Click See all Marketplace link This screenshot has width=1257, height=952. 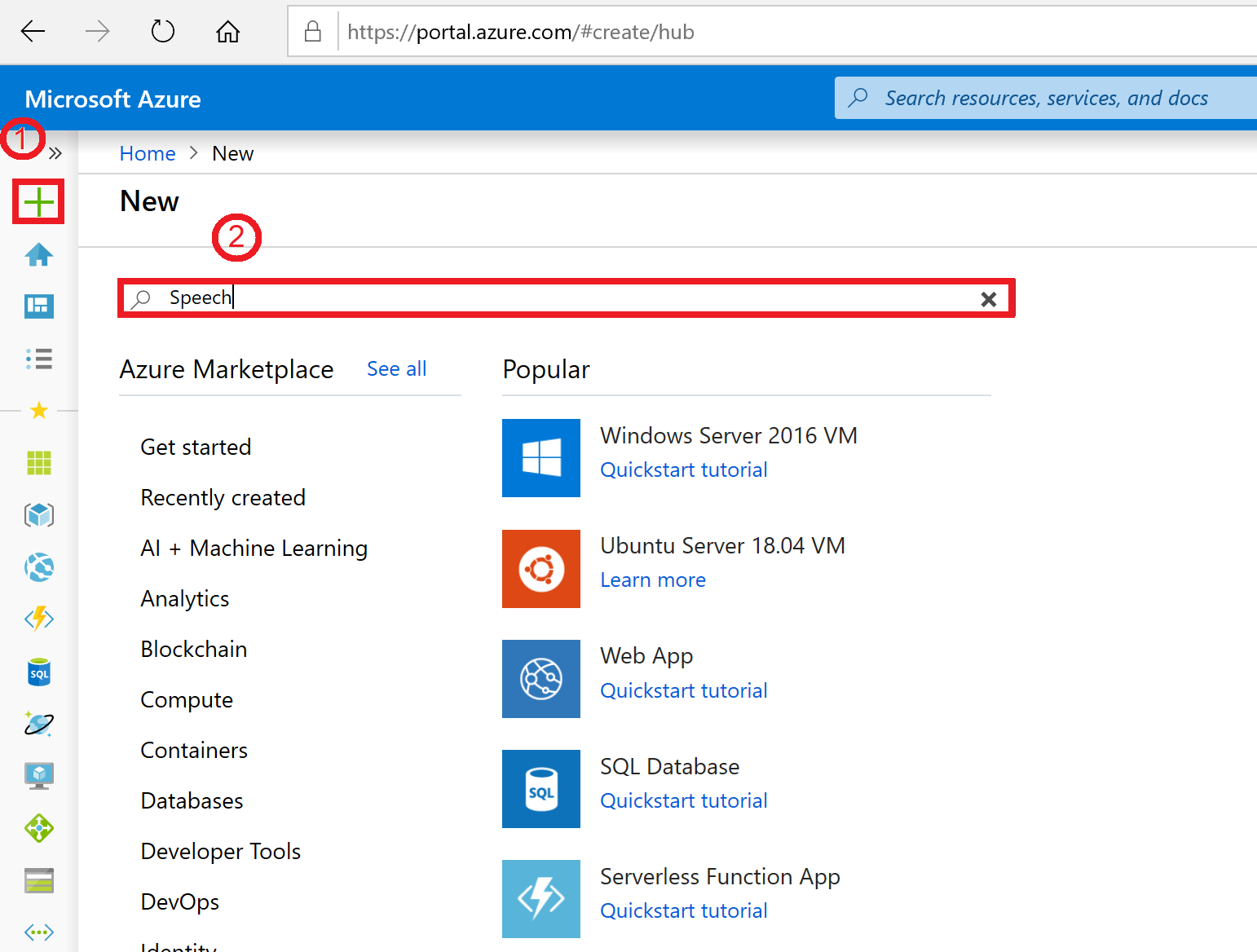(396, 368)
